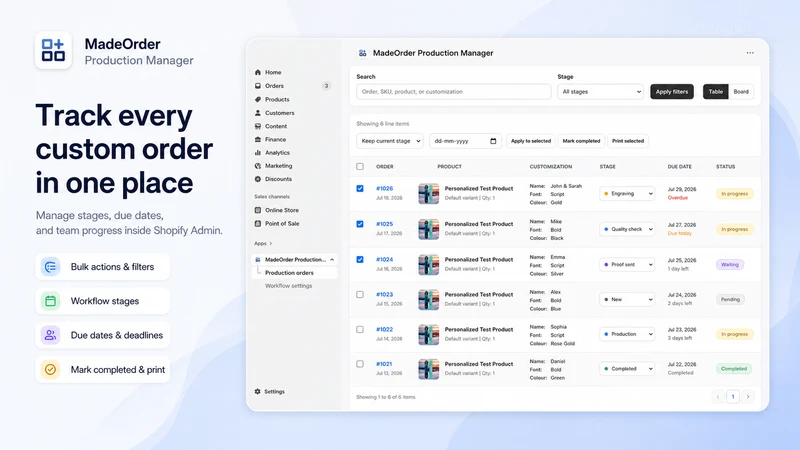Open the New stage dropdown for #1023
This screenshot has height=450, width=800.
(627, 299)
